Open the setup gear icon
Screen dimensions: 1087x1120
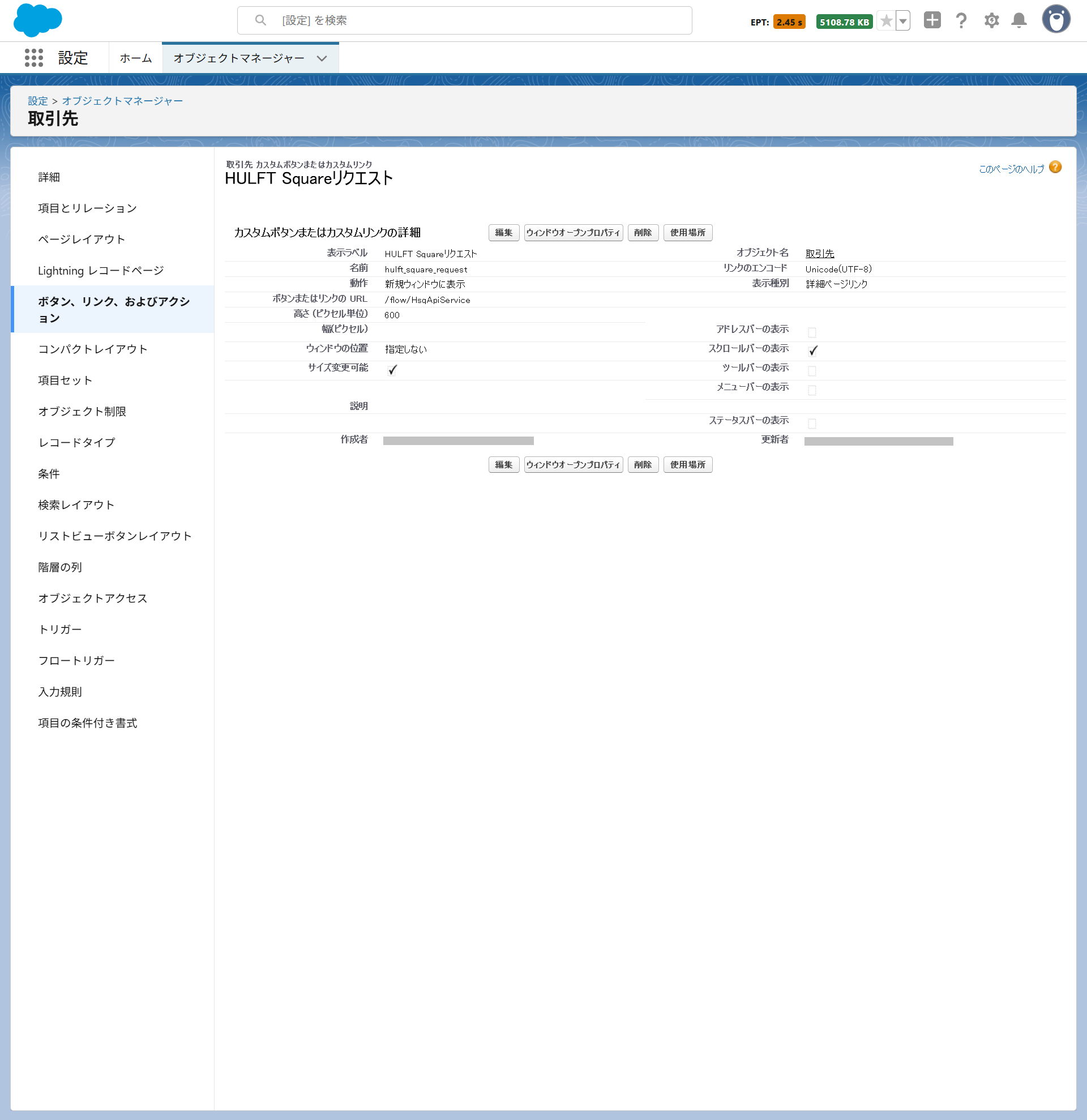coord(991,21)
